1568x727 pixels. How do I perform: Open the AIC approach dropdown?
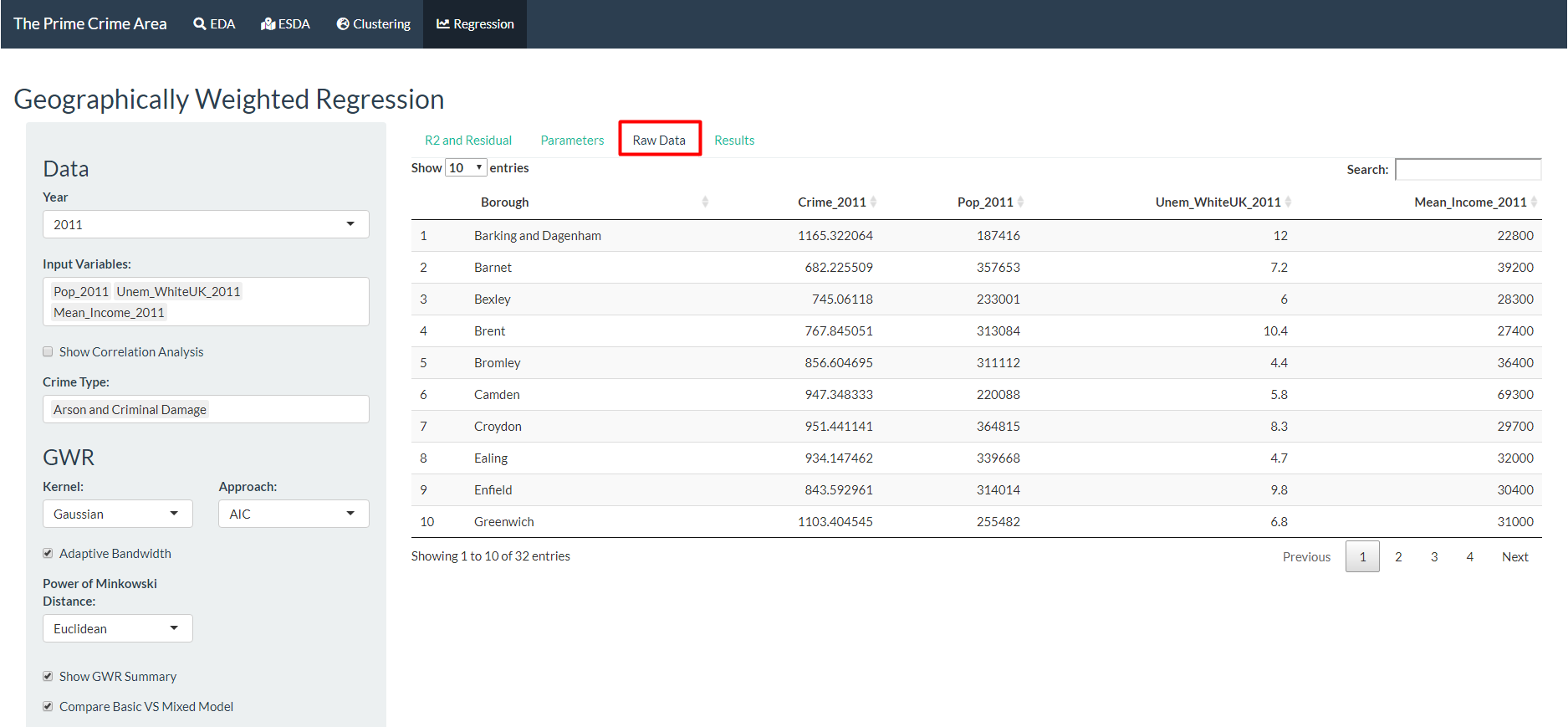(293, 514)
